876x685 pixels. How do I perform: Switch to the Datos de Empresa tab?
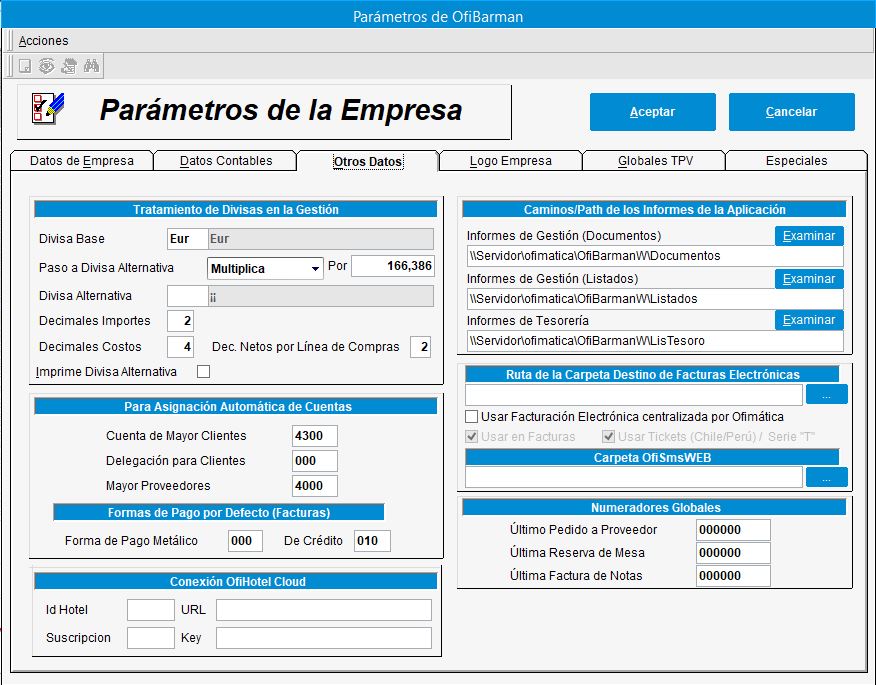click(82, 161)
